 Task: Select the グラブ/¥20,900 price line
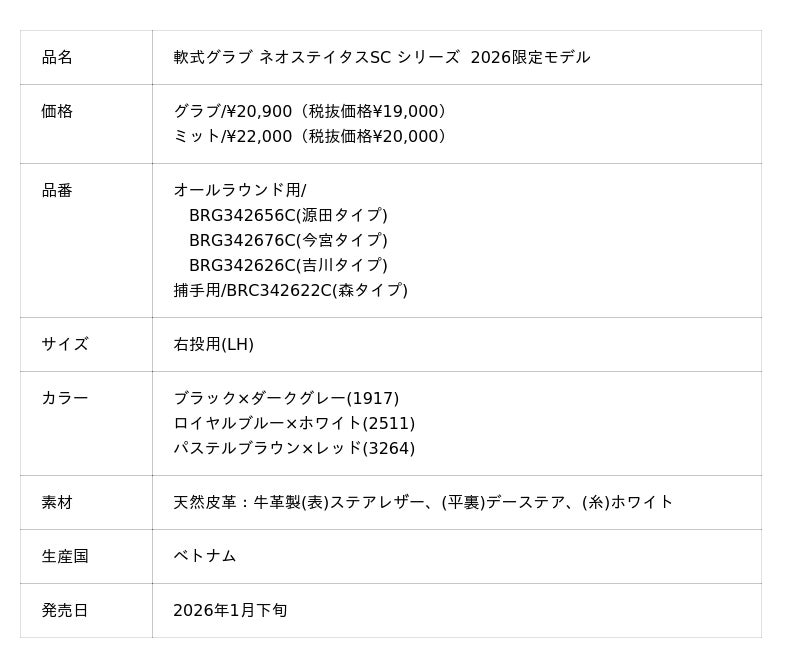(x=310, y=112)
